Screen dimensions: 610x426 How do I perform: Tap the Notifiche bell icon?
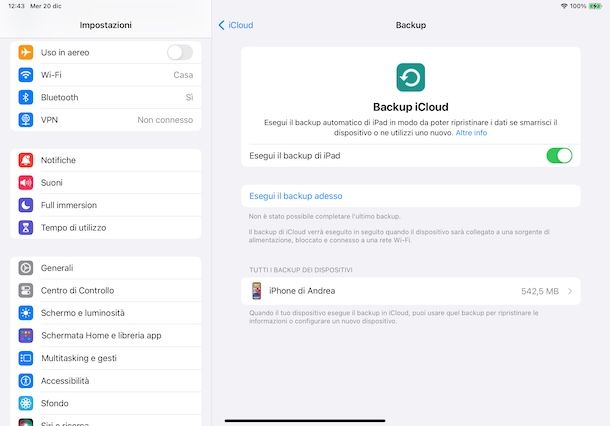tap(26, 160)
